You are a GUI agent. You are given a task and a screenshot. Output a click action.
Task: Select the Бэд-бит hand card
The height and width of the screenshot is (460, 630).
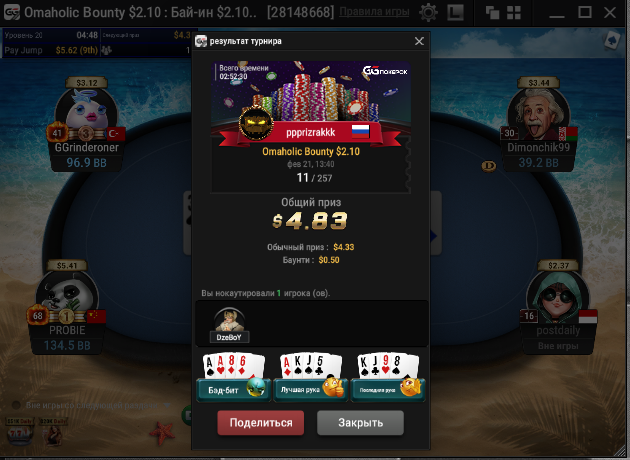233,377
